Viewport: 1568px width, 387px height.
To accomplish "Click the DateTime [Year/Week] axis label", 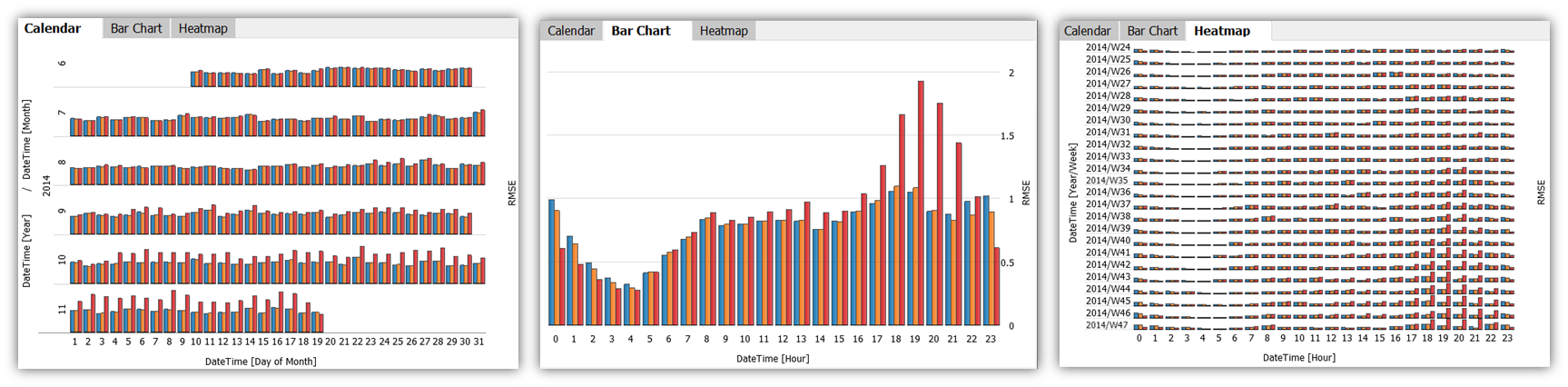I will click(1073, 193).
